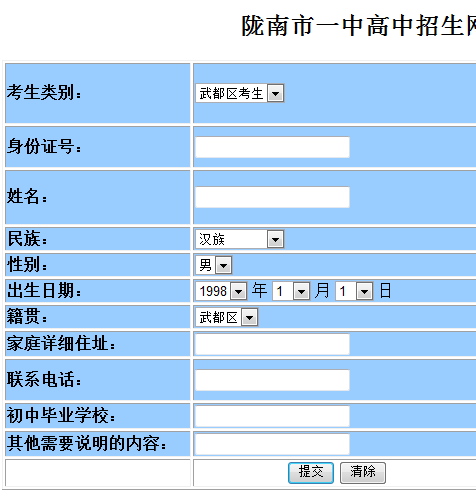Open the 性别 dropdown showing 男

click(214, 265)
